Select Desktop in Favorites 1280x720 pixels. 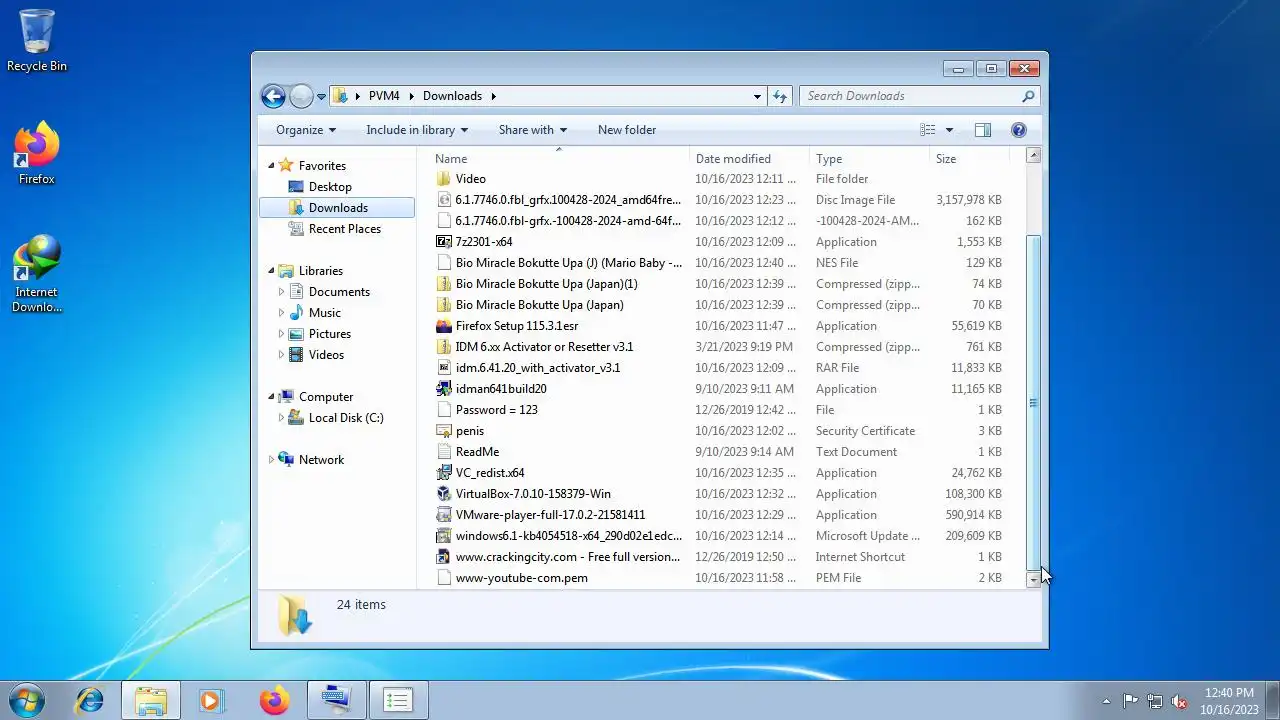coord(330,187)
